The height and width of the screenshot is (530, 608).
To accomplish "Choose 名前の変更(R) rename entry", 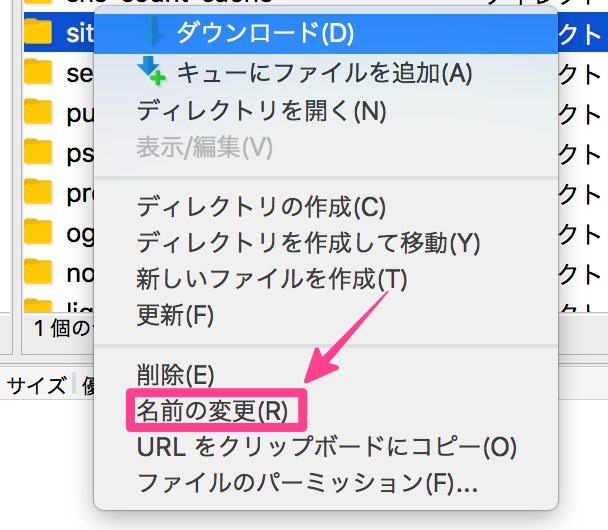I will pos(326,411).
